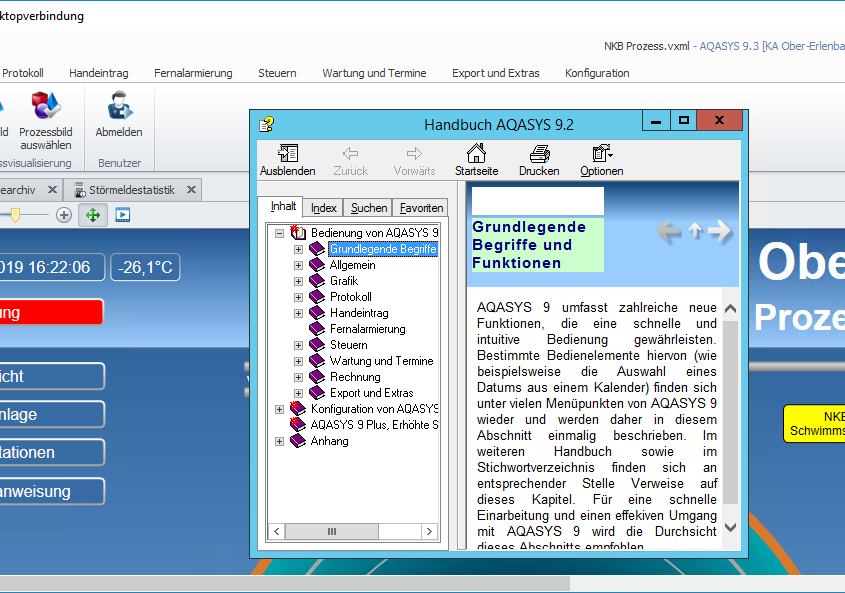Open the Wartung und Termine ribbon tab

[x=374, y=73]
